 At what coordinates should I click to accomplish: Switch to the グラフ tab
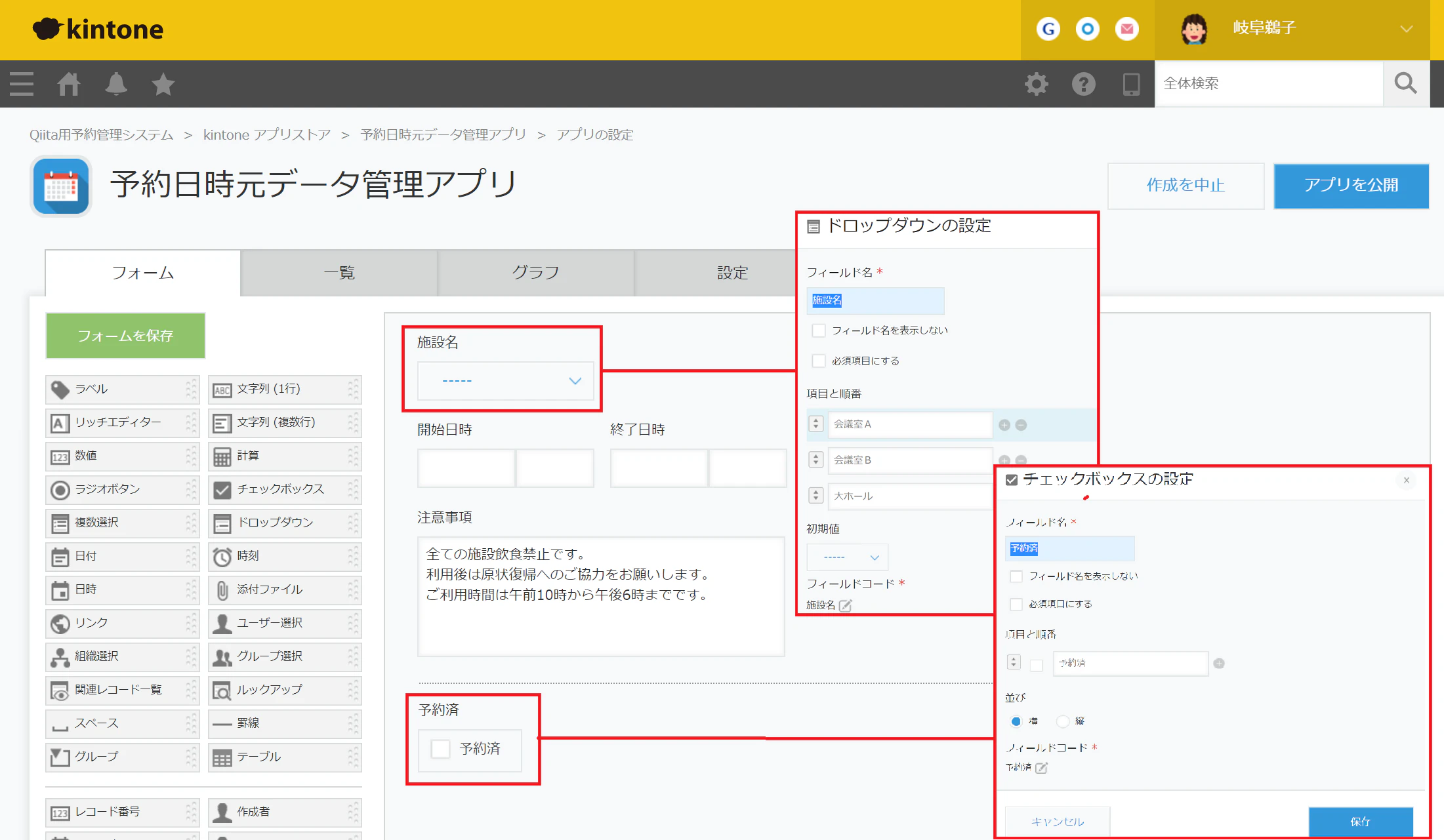point(535,273)
